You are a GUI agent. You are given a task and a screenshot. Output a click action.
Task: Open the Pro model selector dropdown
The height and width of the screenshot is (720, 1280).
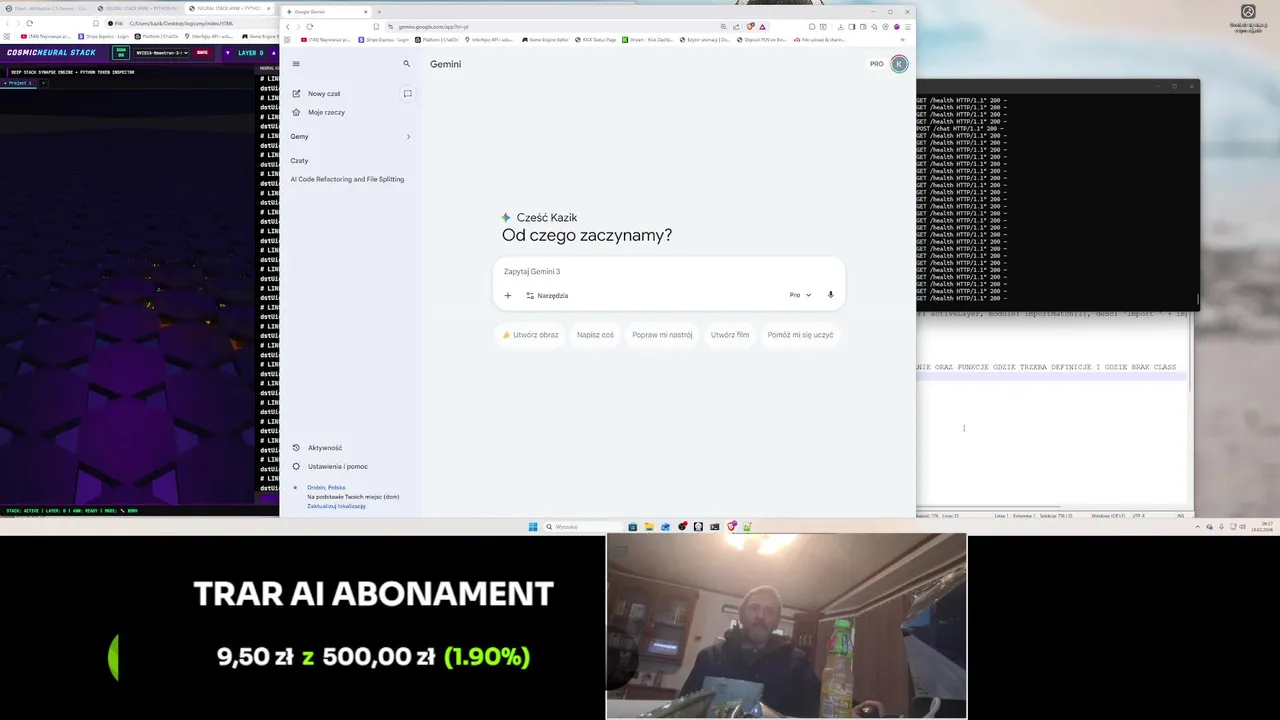tap(801, 296)
